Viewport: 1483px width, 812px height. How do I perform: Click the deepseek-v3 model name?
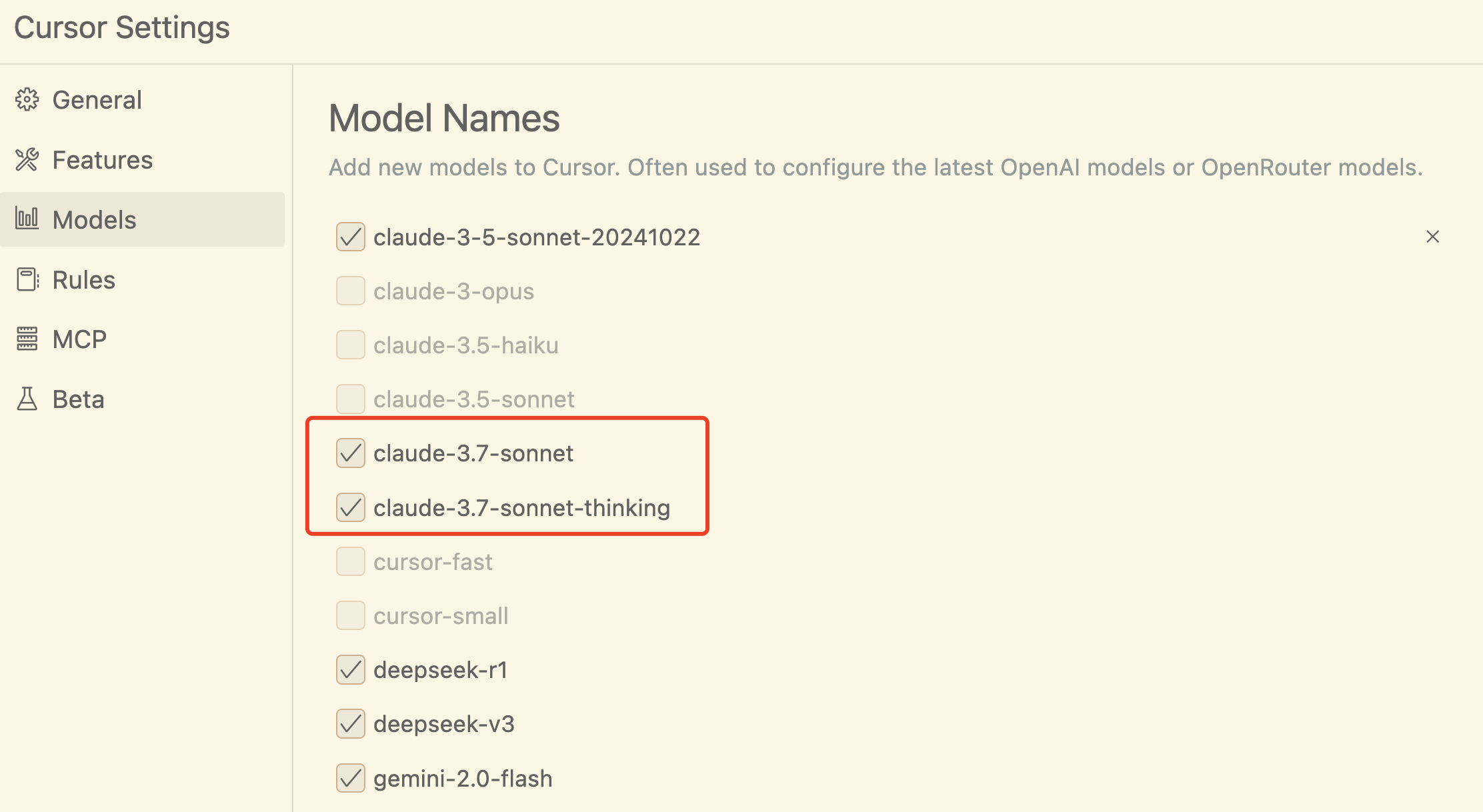click(444, 724)
